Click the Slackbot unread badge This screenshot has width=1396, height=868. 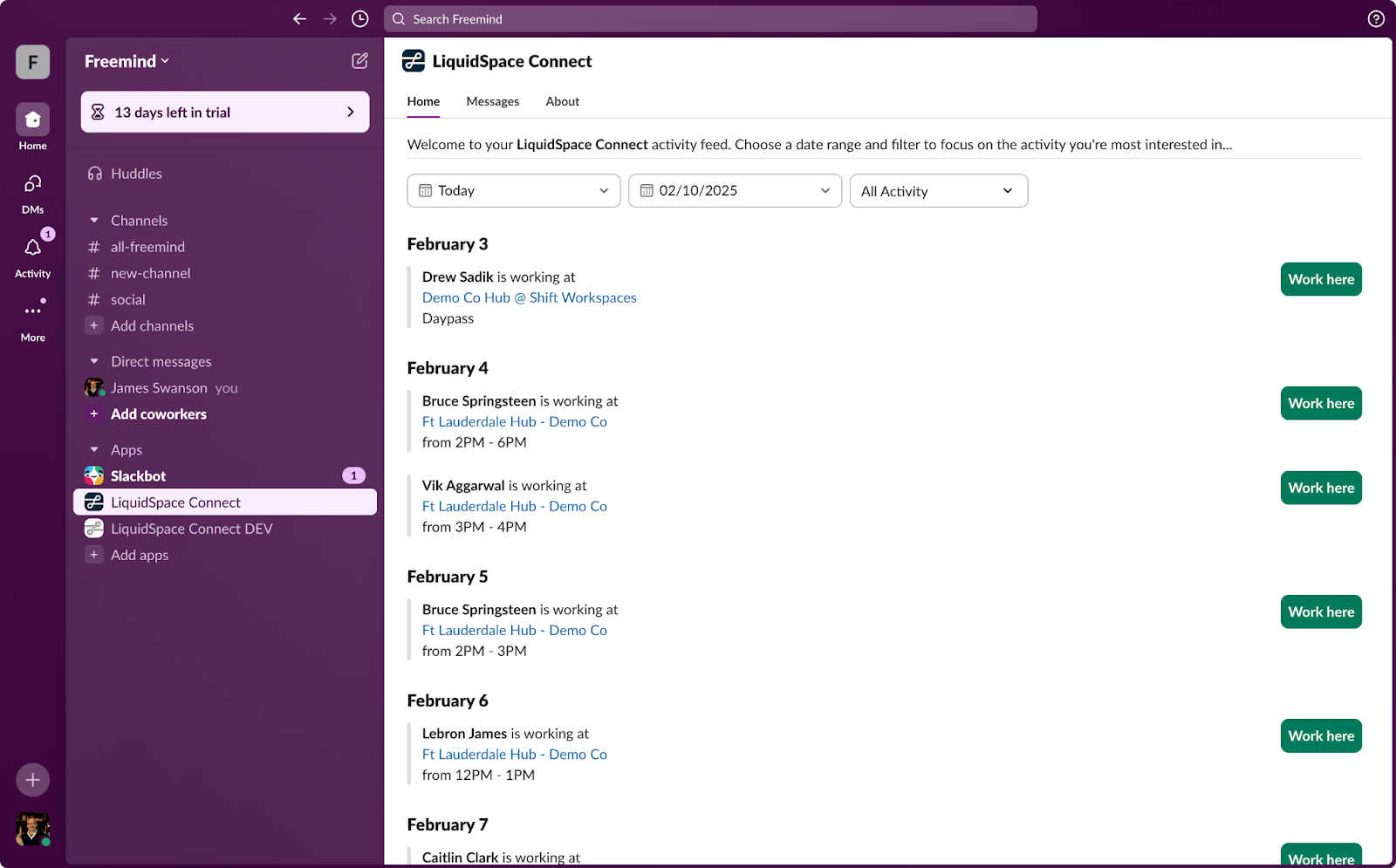click(353, 475)
